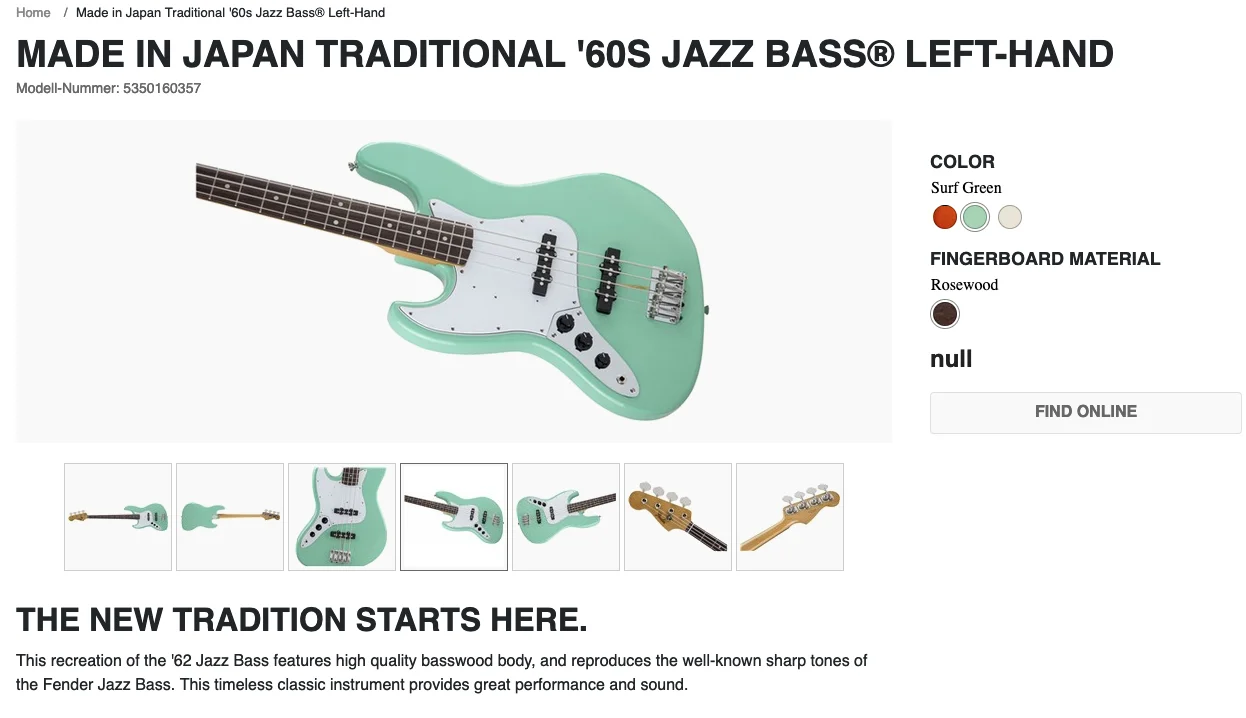1246x718 pixels.
Task: Select the Rosewood fingerboard swatch
Action: point(944,315)
